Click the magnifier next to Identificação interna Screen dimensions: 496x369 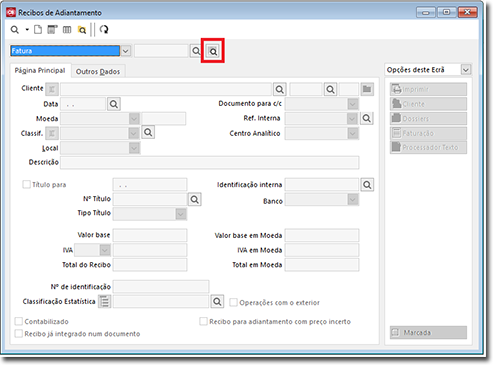[x=367, y=185]
